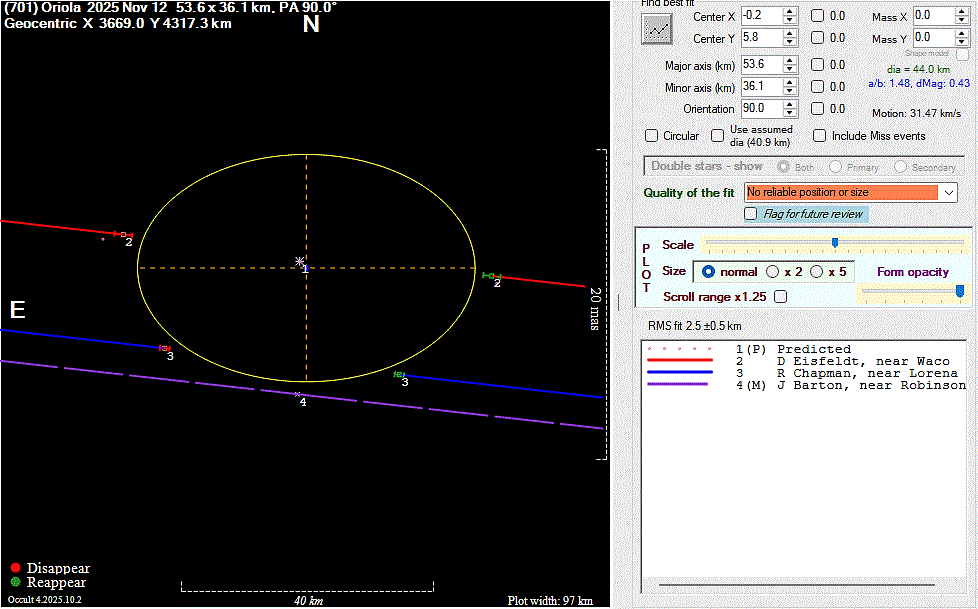This screenshot has width=978, height=609.
Task: Click the Center Y value field
Action: 759,39
